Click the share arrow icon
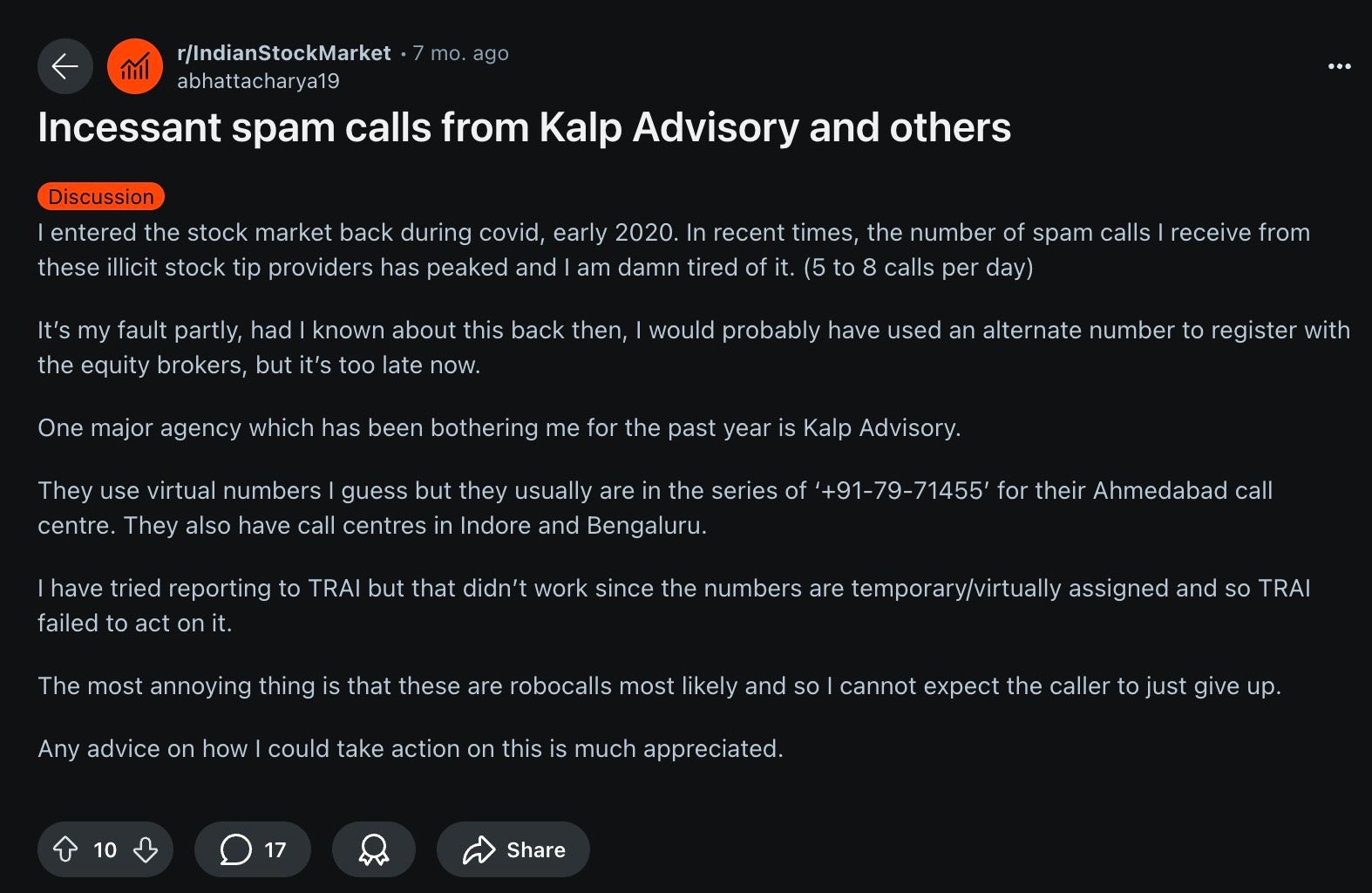The height and width of the screenshot is (893, 1372). click(x=479, y=849)
